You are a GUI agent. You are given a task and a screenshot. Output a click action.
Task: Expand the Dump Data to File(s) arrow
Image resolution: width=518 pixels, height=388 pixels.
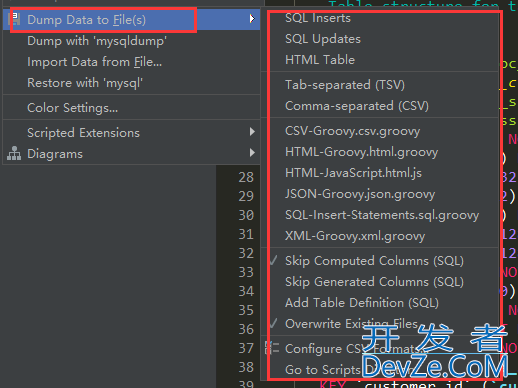coord(252,19)
